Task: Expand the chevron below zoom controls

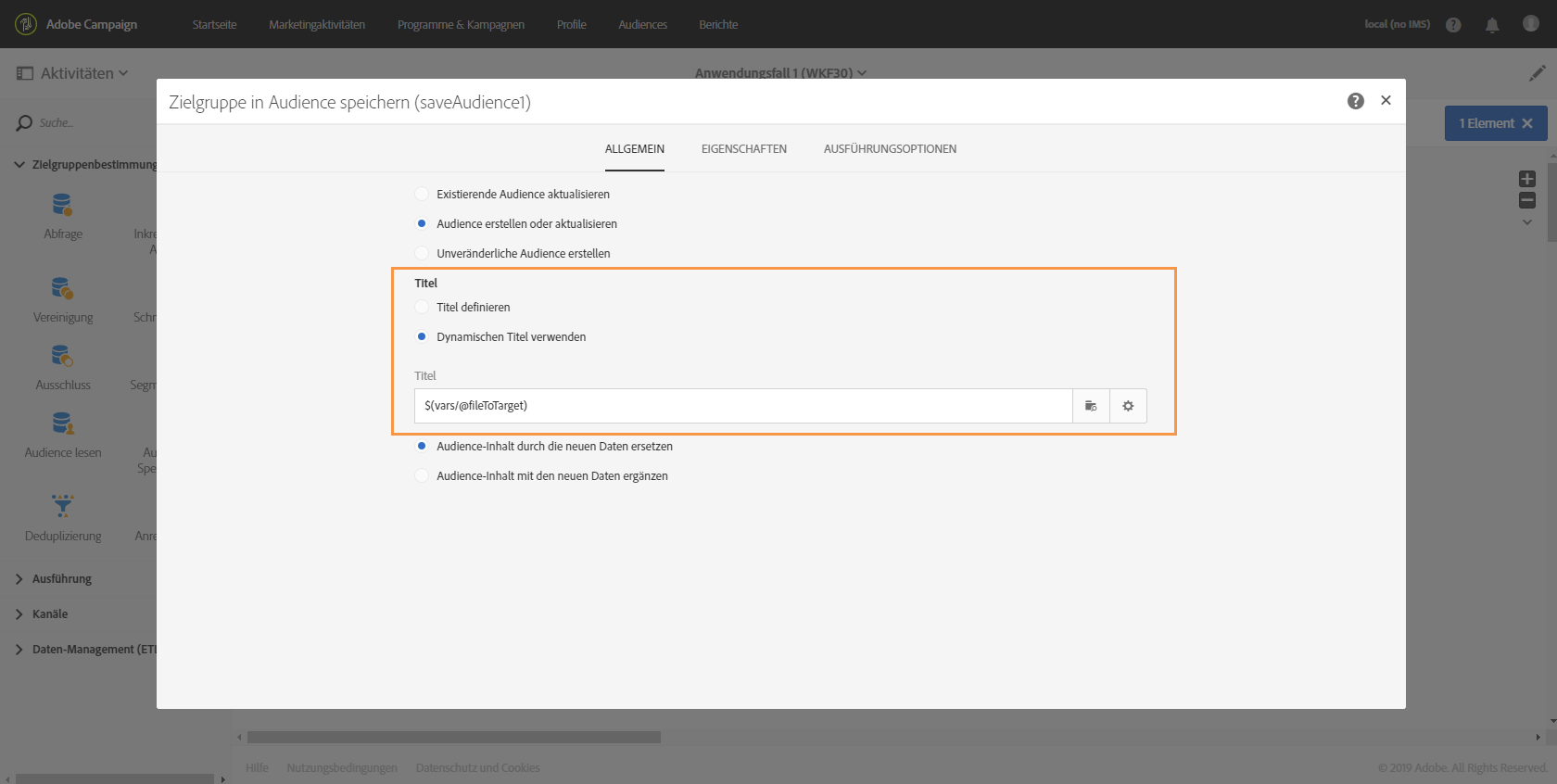Action: pyautogui.click(x=1527, y=222)
